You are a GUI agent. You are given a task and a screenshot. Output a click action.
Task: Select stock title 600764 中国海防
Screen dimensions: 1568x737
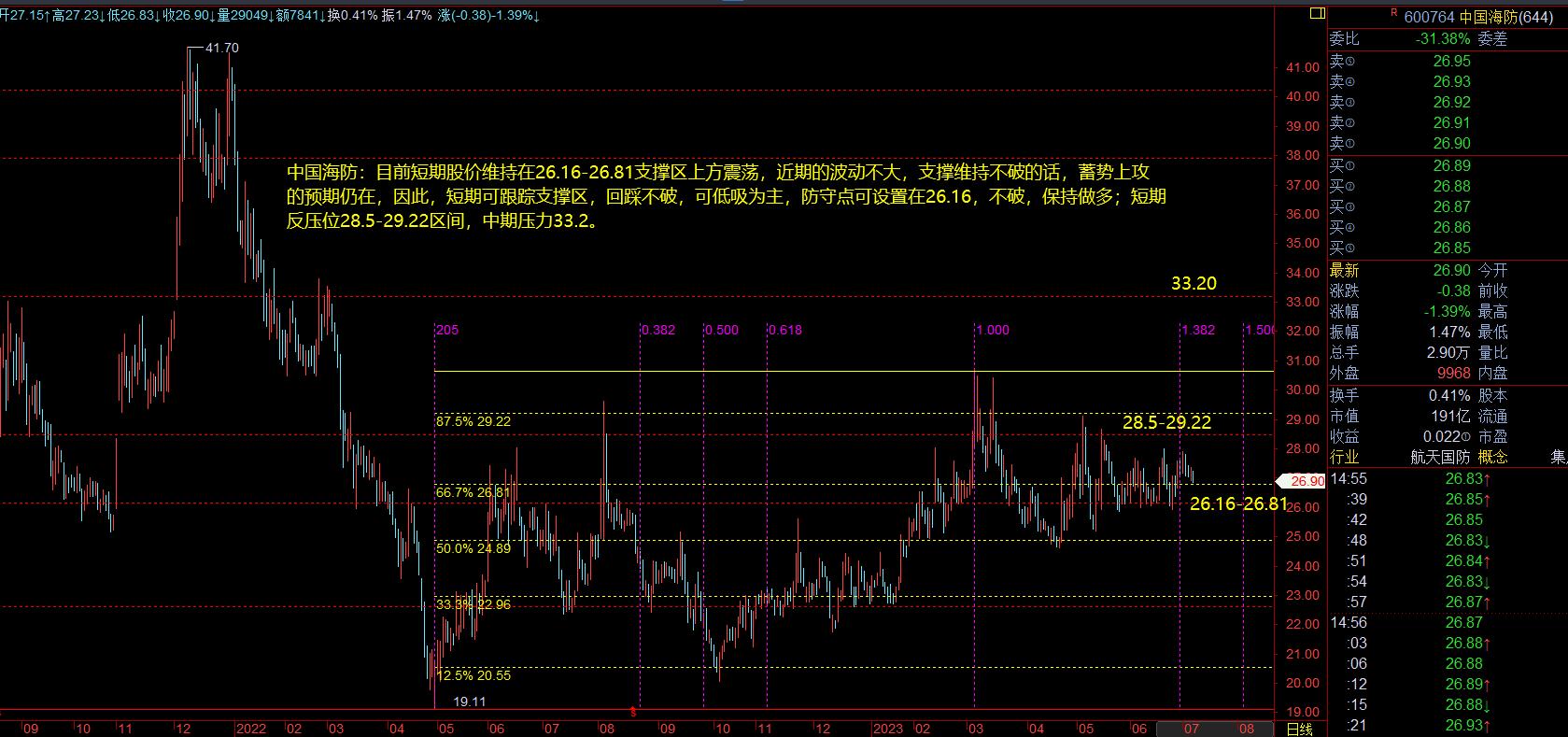click(1477, 17)
